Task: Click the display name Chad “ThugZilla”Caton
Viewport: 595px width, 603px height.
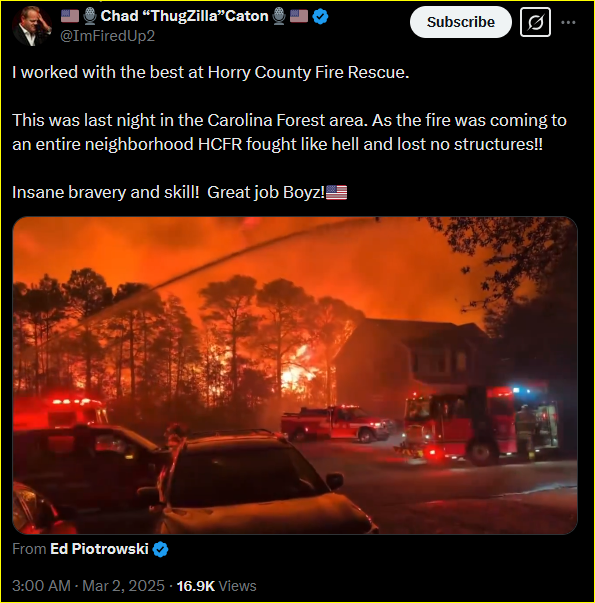Action: (x=184, y=16)
